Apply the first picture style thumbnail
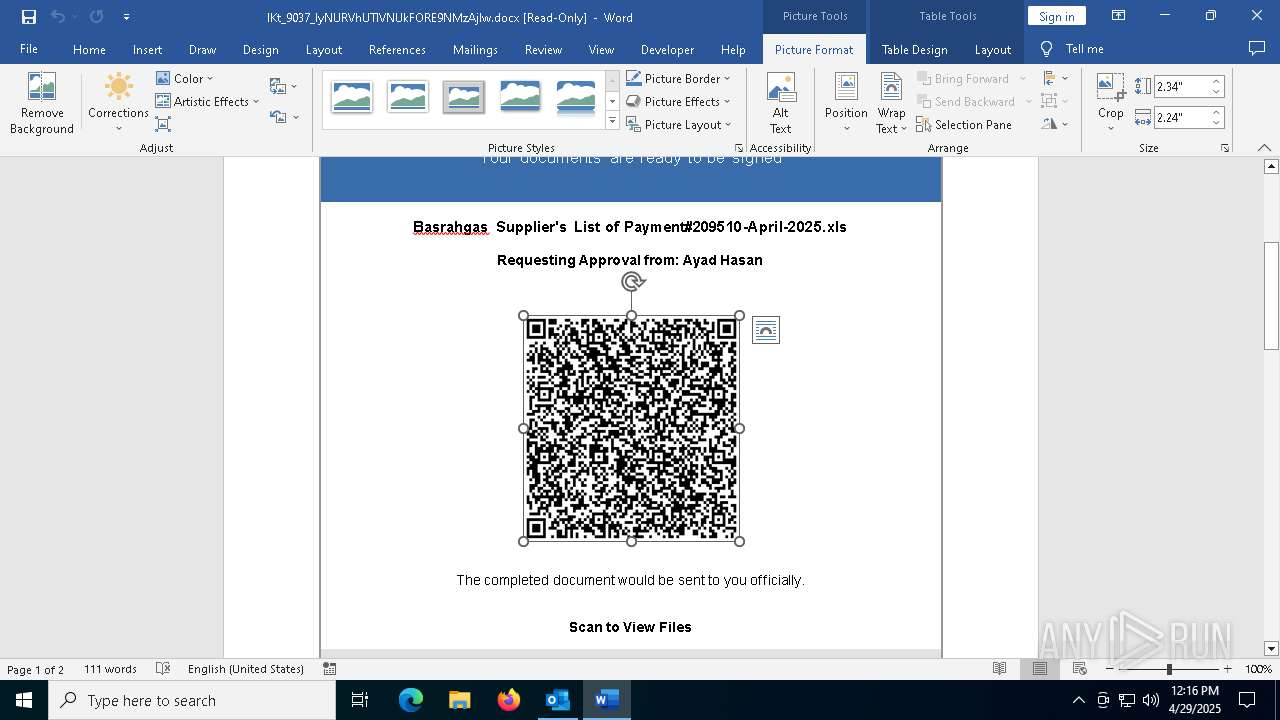 pyautogui.click(x=352, y=97)
